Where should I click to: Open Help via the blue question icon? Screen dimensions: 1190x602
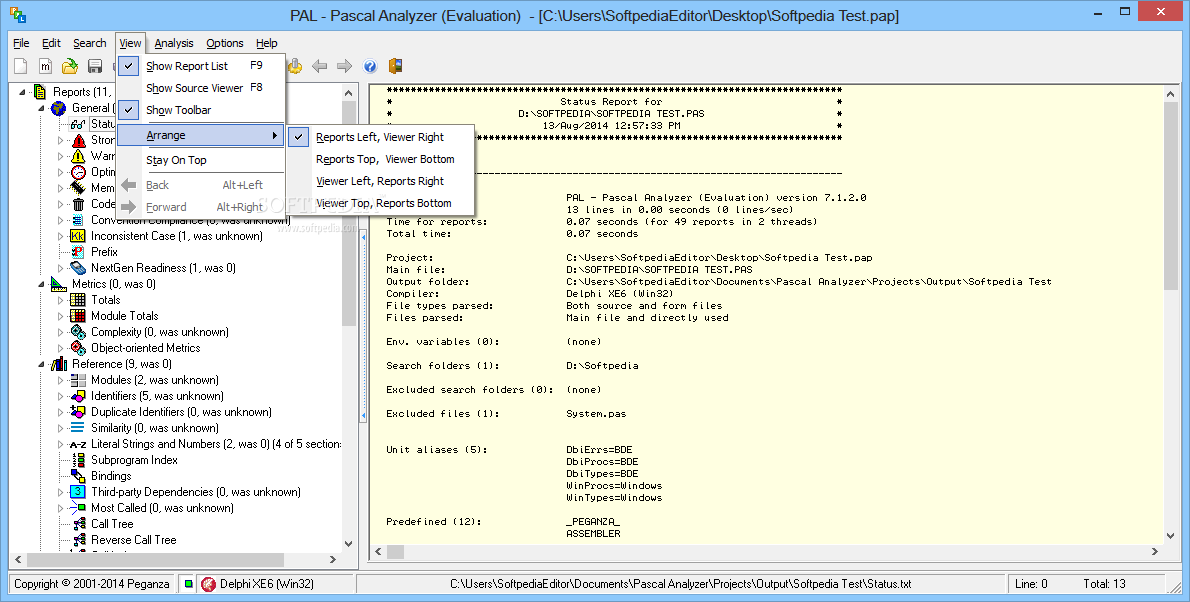tap(370, 66)
